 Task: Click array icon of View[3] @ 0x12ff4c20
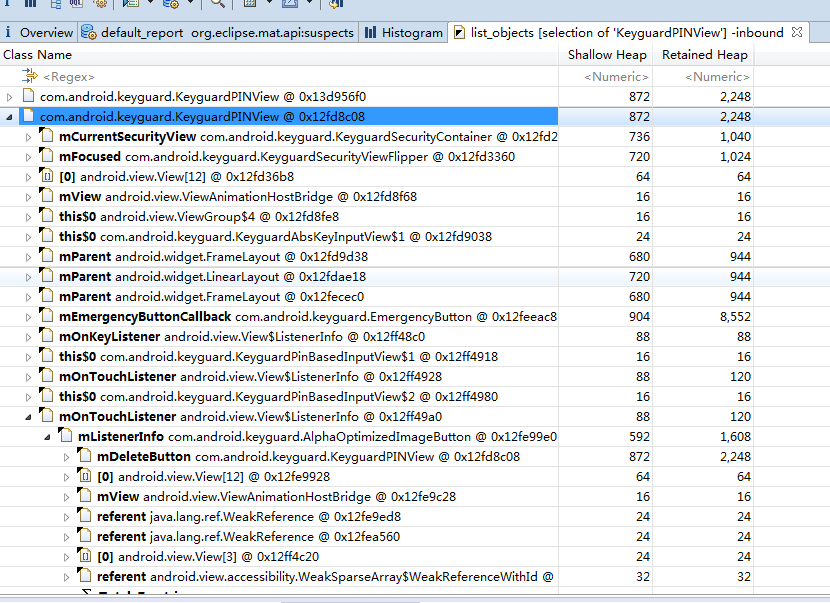click(85, 556)
